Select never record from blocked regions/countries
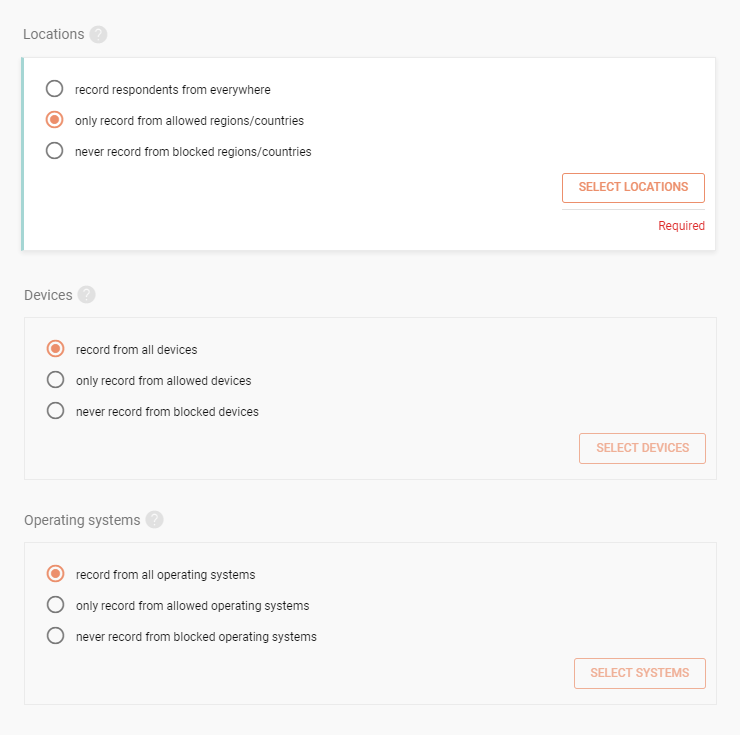The height and width of the screenshot is (735, 740). coord(54,151)
